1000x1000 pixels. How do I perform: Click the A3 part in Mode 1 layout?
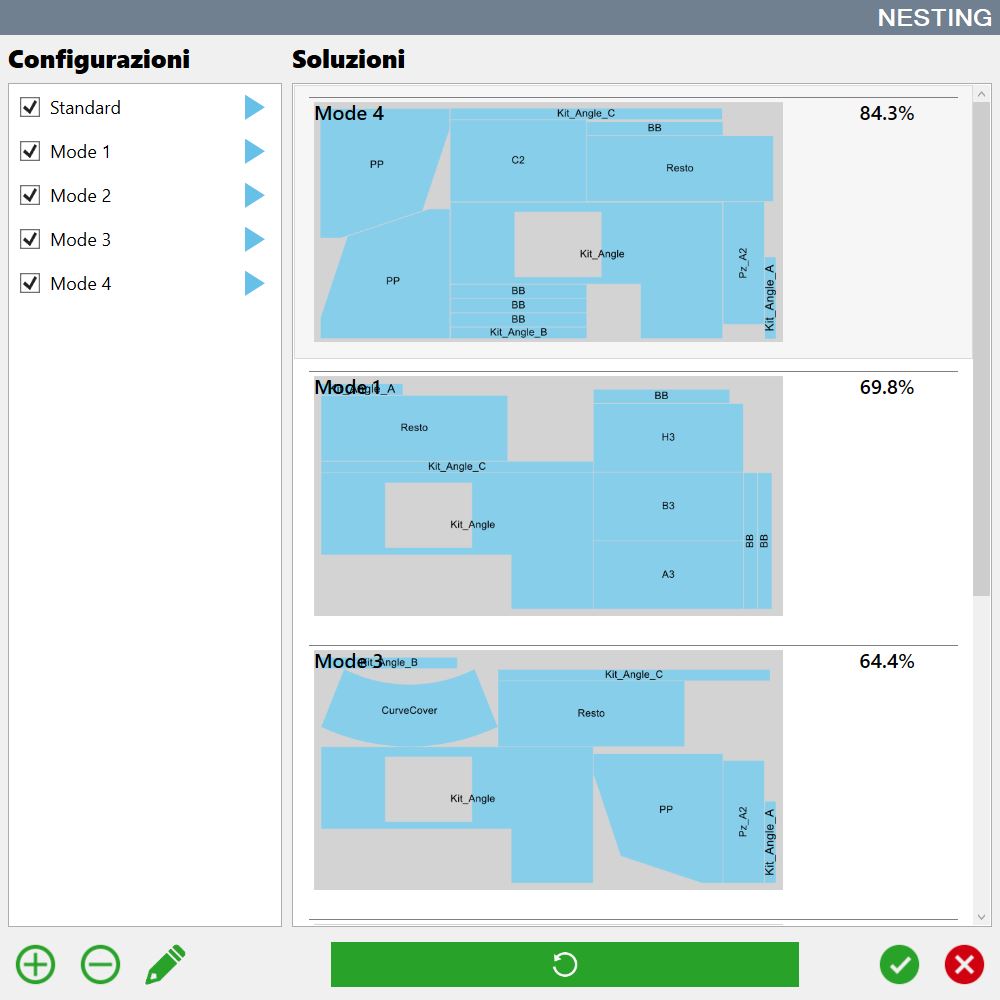click(668, 574)
